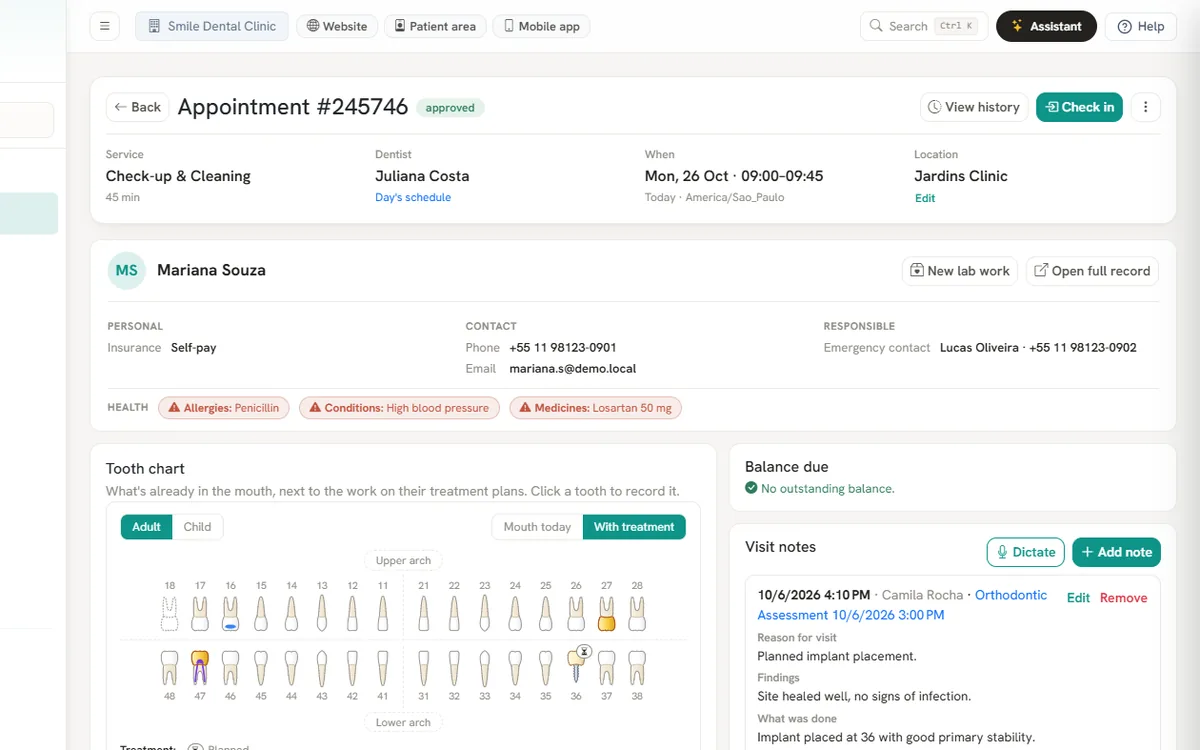Check in the patient
The width and height of the screenshot is (1200, 750).
point(1080,107)
